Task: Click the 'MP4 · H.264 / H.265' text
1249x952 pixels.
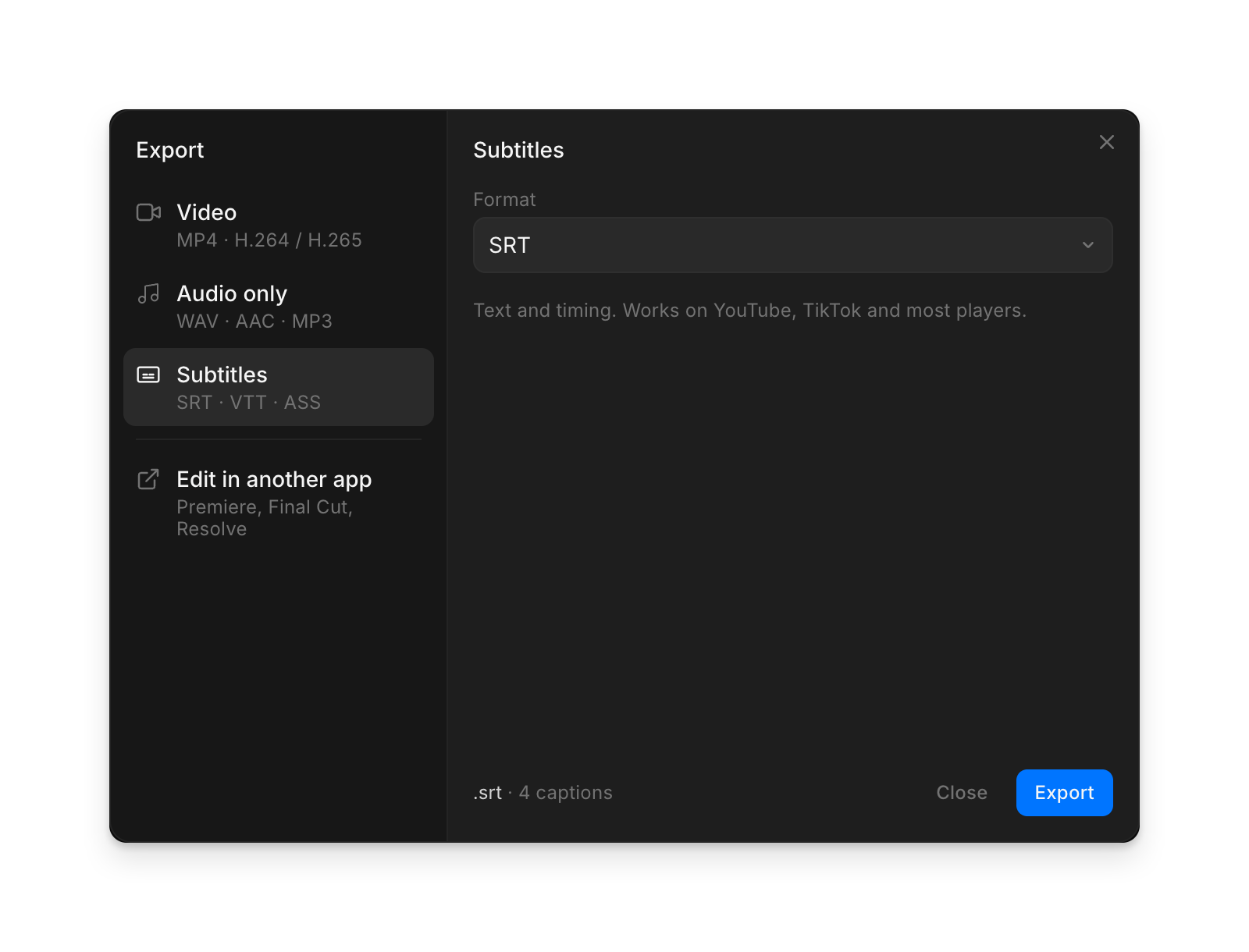Action: (269, 240)
